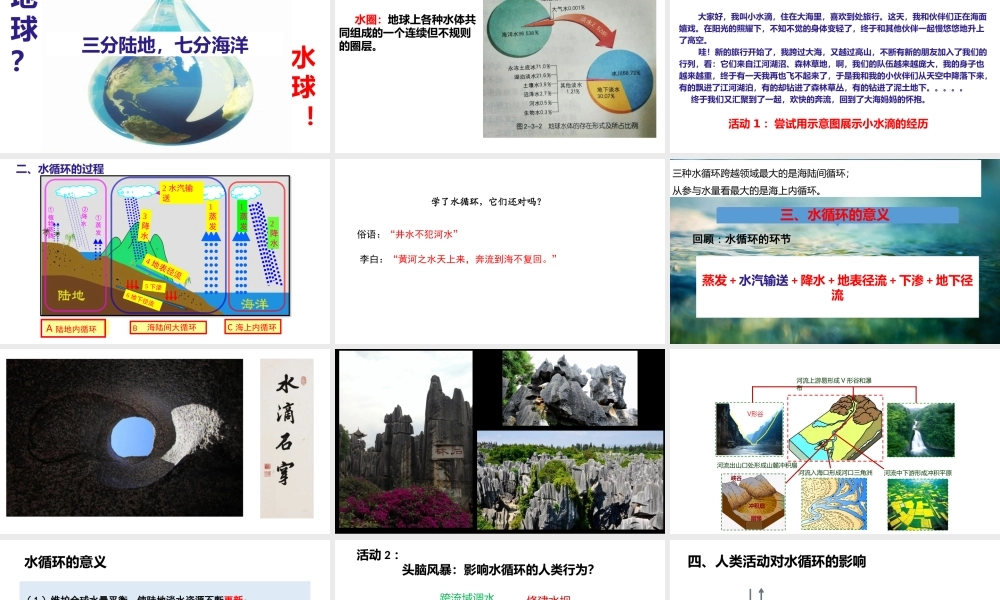The height and width of the screenshot is (600, 1000).
Task: Click the yellow 4 地表径流 label
Action: click(x=166, y=270)
